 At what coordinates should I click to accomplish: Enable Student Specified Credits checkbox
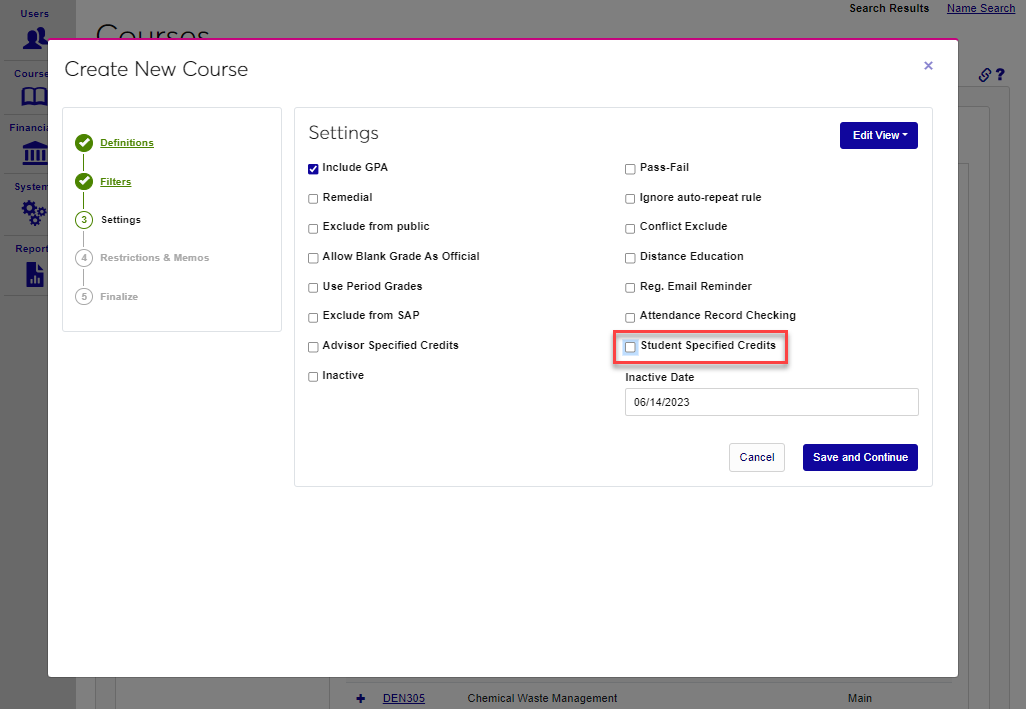630,347
